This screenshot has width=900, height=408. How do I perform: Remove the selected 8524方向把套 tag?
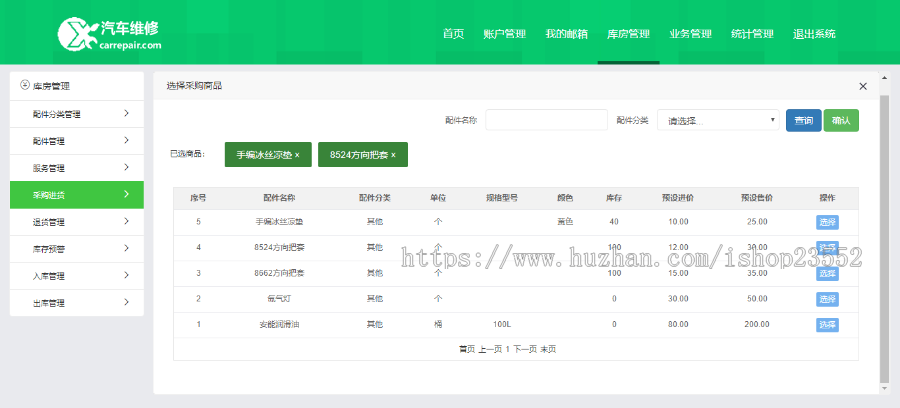[x=393, y=155]
